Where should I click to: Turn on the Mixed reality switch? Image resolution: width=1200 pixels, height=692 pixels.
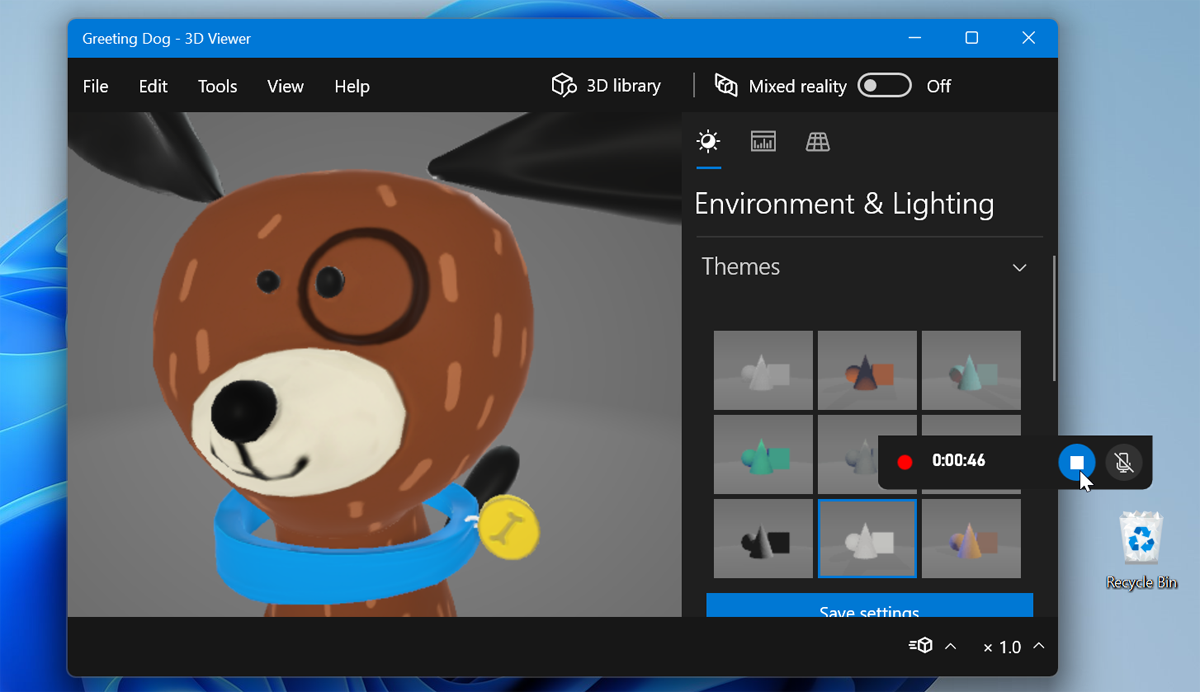pyautogui.click(x=885, y=86)
